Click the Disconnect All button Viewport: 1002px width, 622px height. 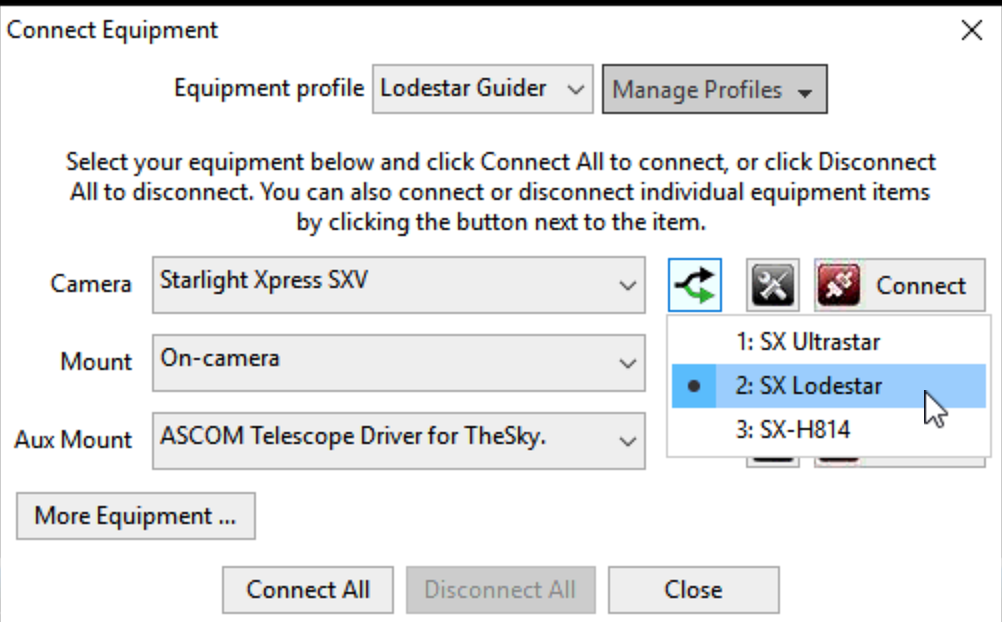point(500,589)
